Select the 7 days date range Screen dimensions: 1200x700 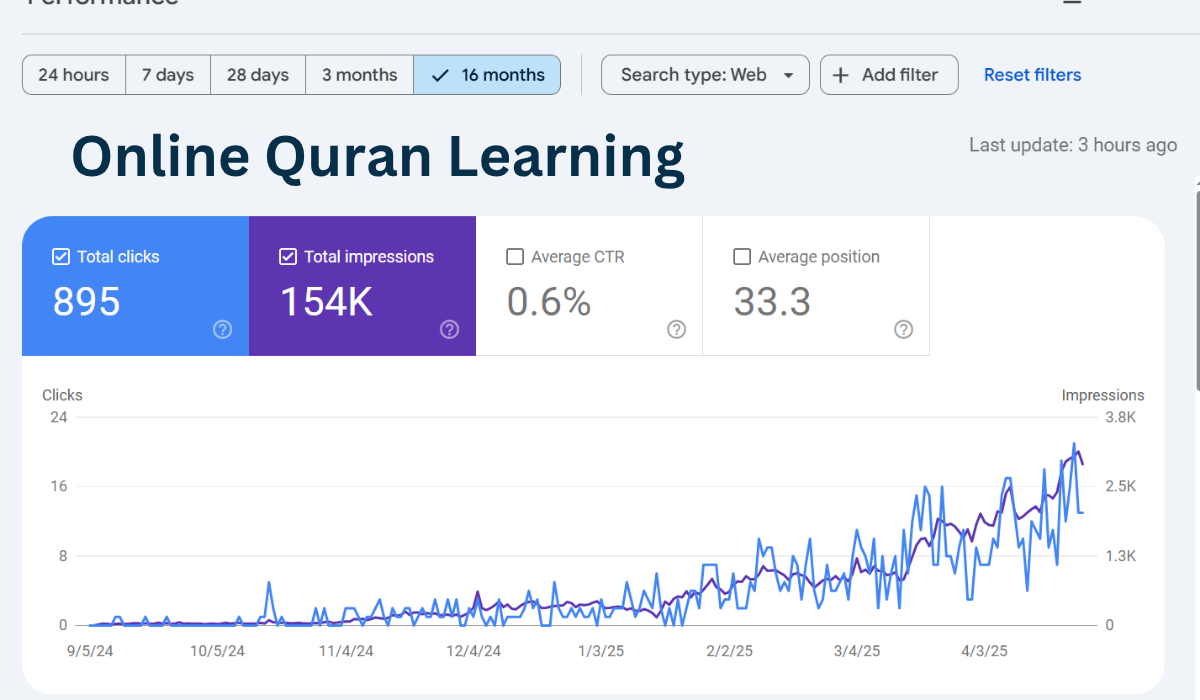click(x=167, y=74)
